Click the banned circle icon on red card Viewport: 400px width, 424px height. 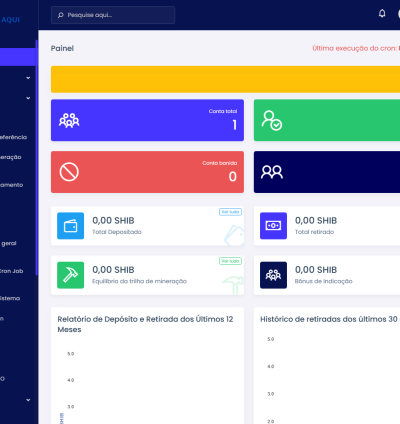[x=69, y=172]
